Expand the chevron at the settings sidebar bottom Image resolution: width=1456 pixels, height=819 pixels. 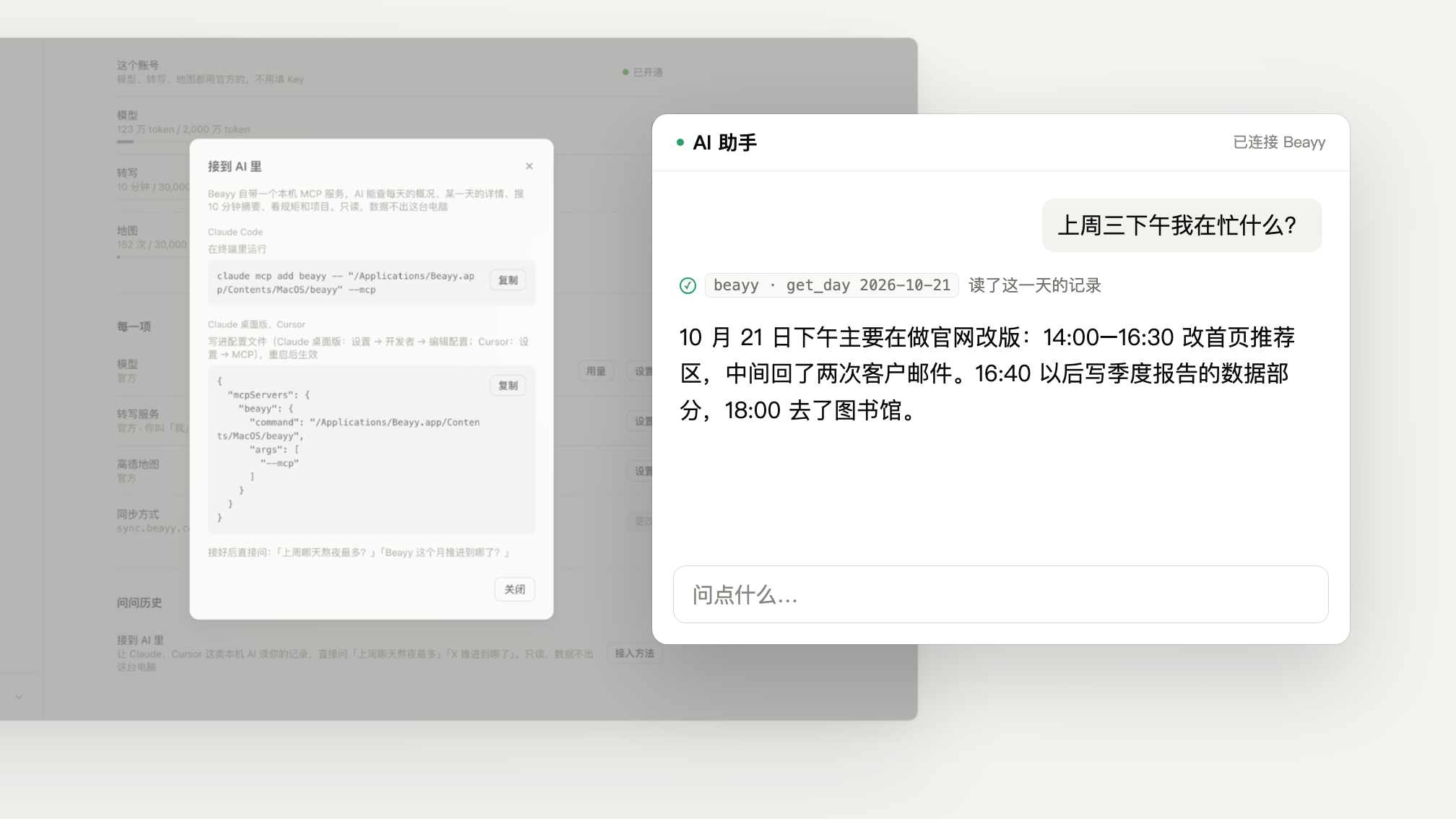[x=19, y=697]
